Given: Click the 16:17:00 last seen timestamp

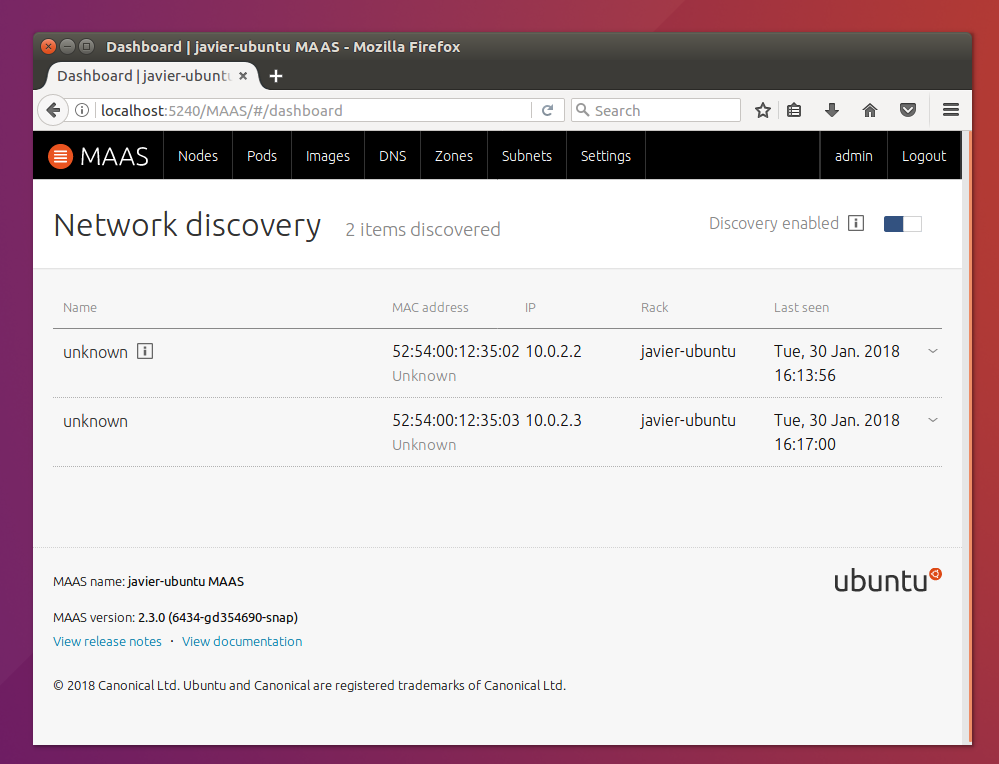Looking at the screenshot, I should tap(805, 444).
